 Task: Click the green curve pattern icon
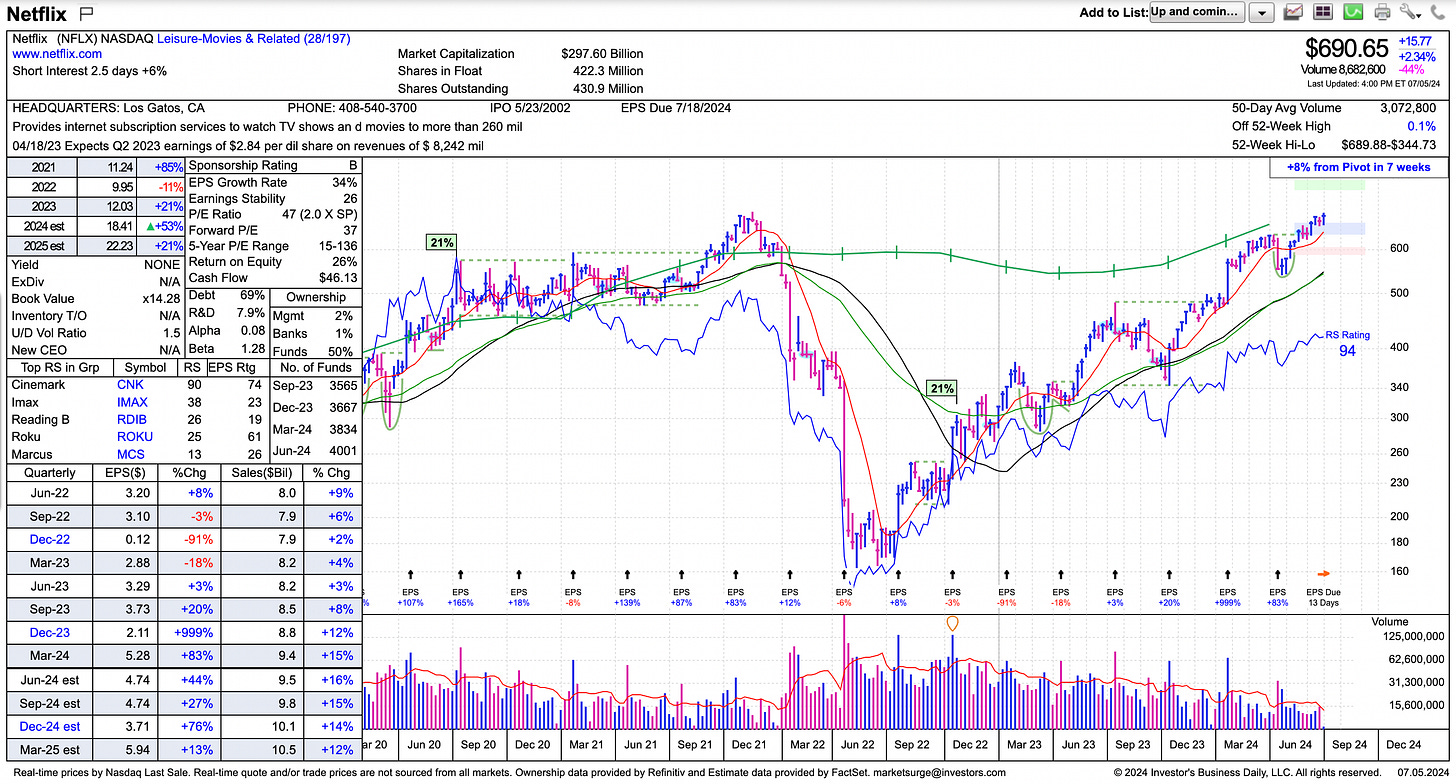(x=1353, y=12)
